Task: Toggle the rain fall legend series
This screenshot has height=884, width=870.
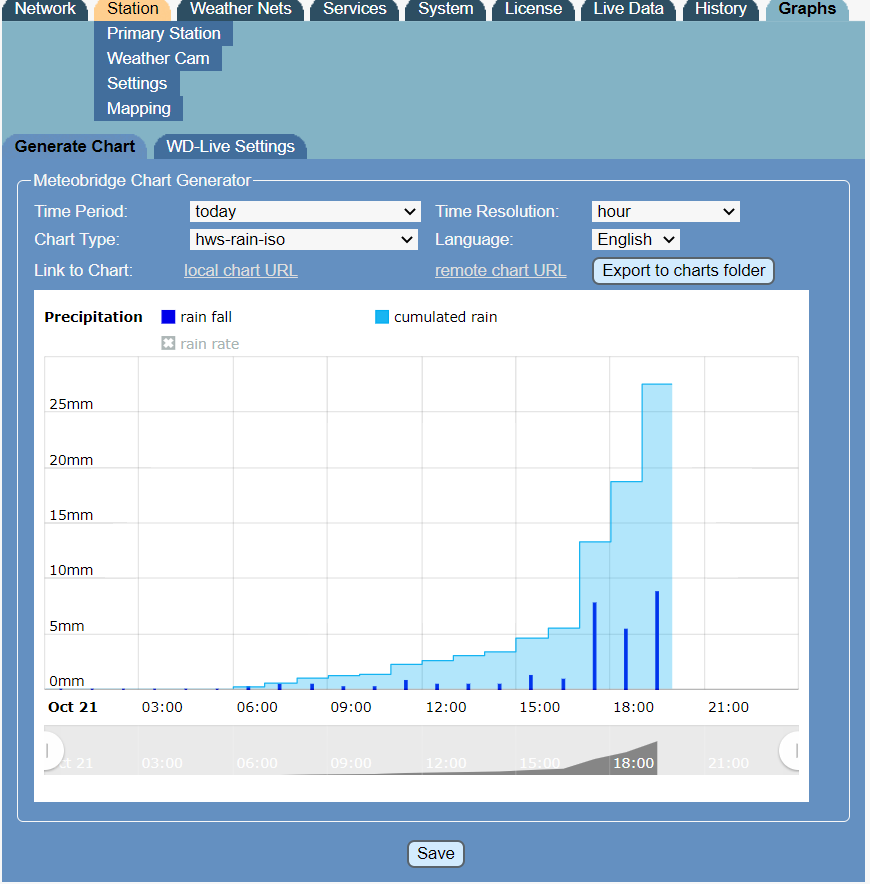Action: [196, 317]
